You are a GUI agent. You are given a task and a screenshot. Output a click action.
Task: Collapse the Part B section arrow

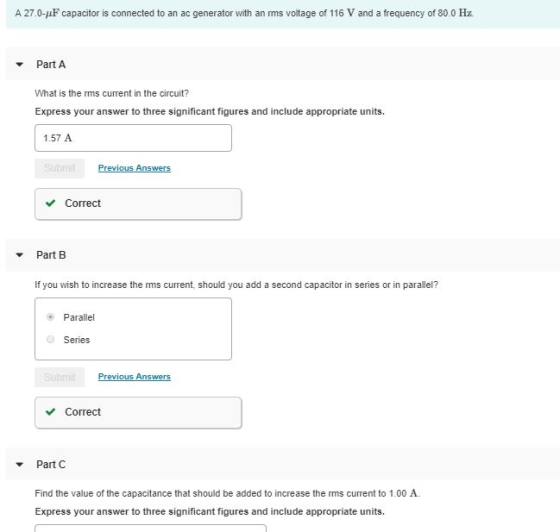click(20, 255)
